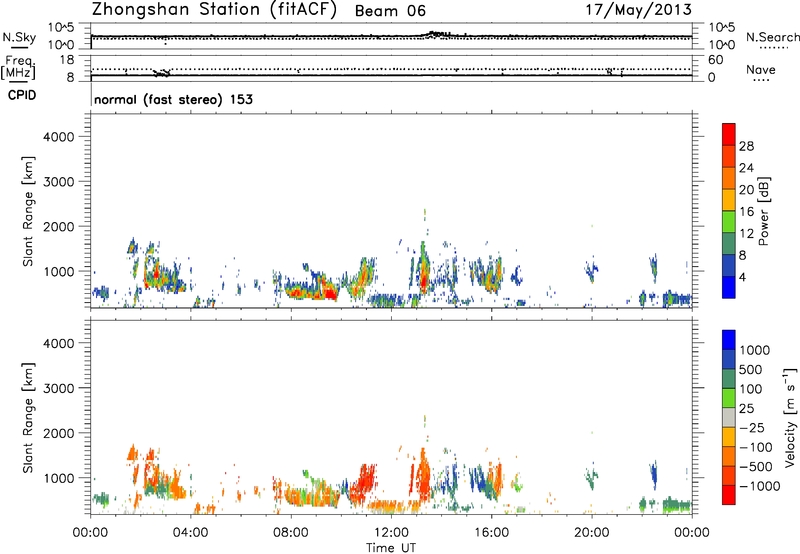Pick the red top segment of power colorbar
The height and width of the screenshot is (554, 800).
[729, 134]
